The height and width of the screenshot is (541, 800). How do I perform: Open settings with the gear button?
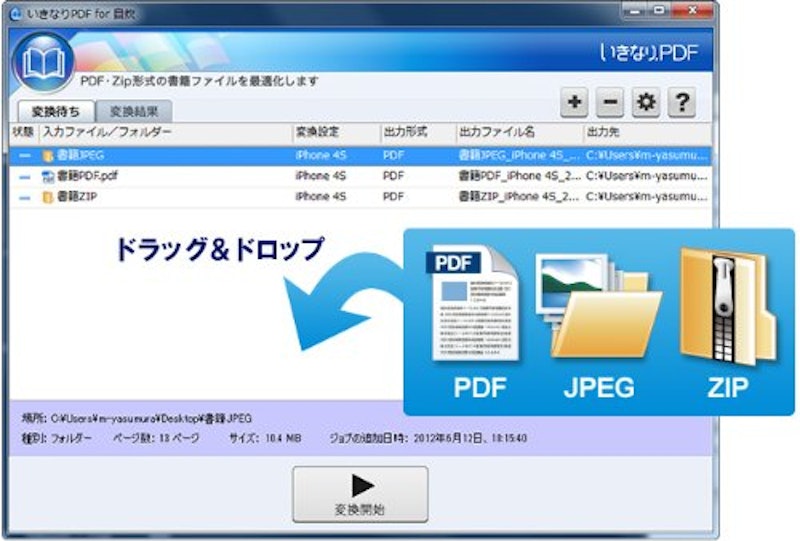click(646, 102)
